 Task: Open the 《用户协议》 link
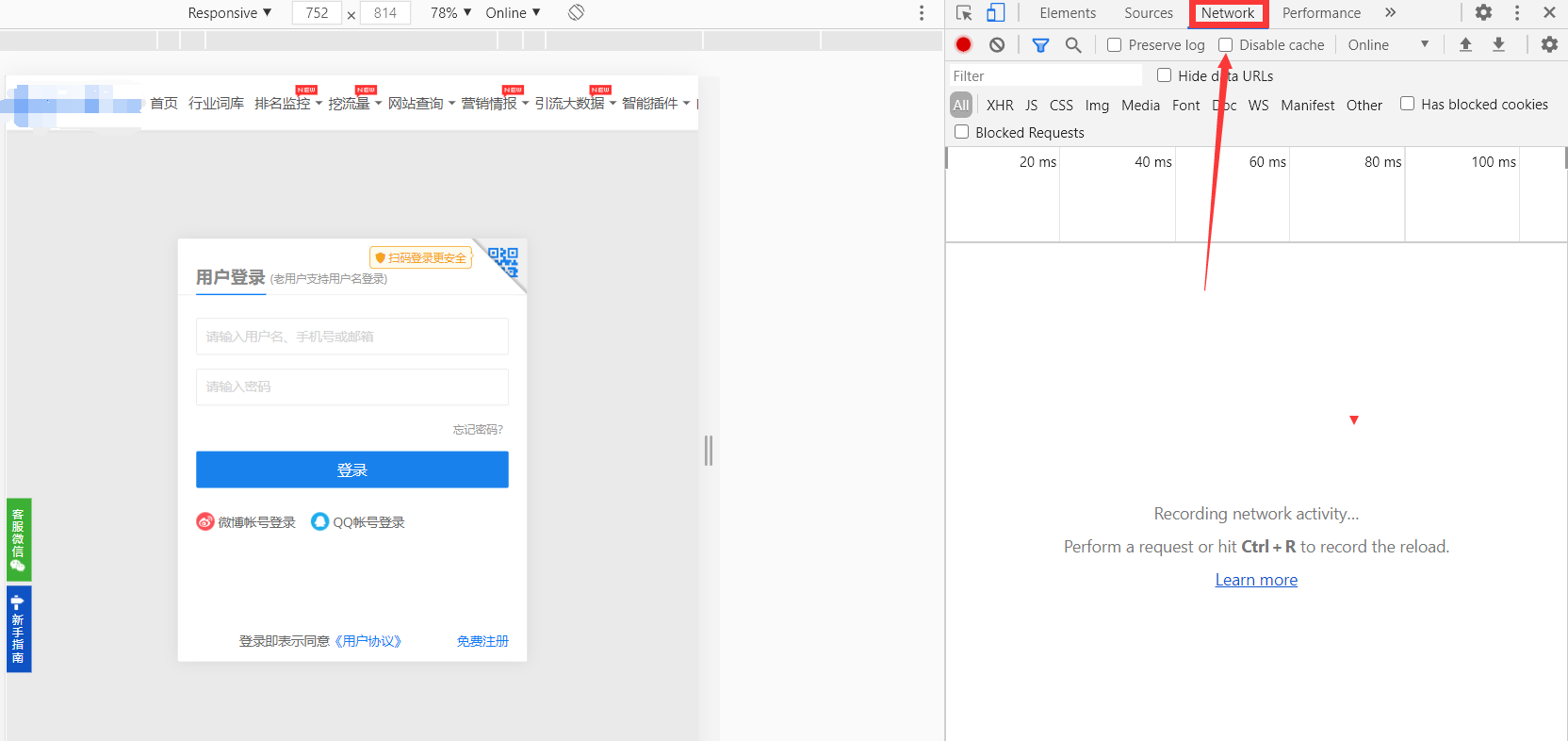tap(367, 641)
